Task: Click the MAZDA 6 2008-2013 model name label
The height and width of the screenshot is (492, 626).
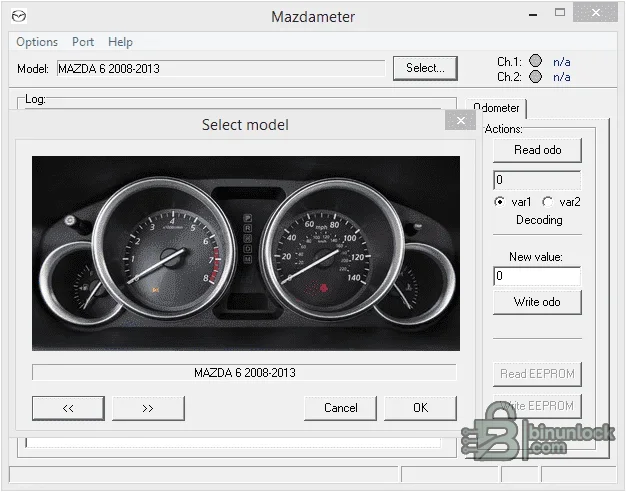Action: tap(244, 373)
